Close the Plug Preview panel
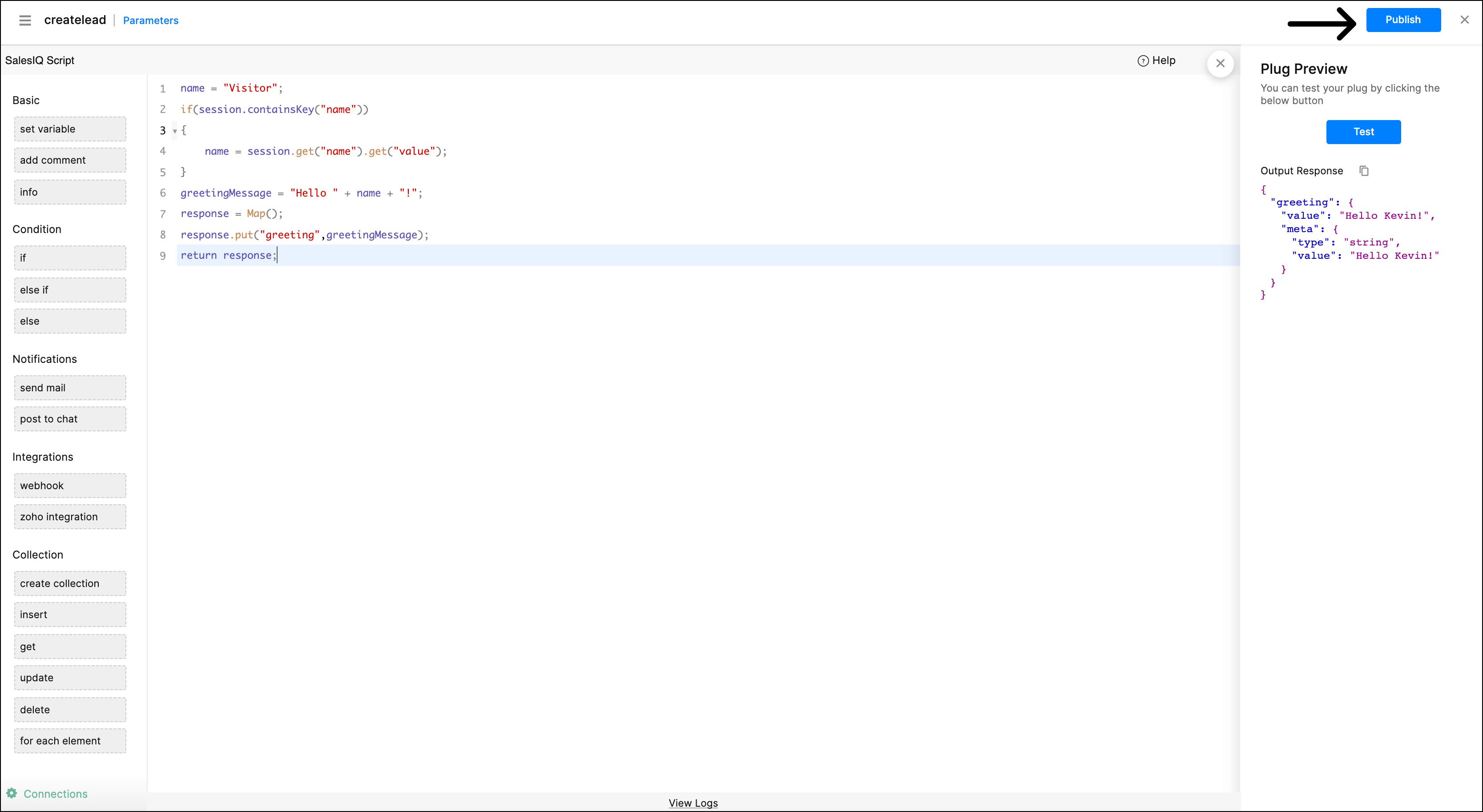1483x812 pixels. coord(1220,63)
